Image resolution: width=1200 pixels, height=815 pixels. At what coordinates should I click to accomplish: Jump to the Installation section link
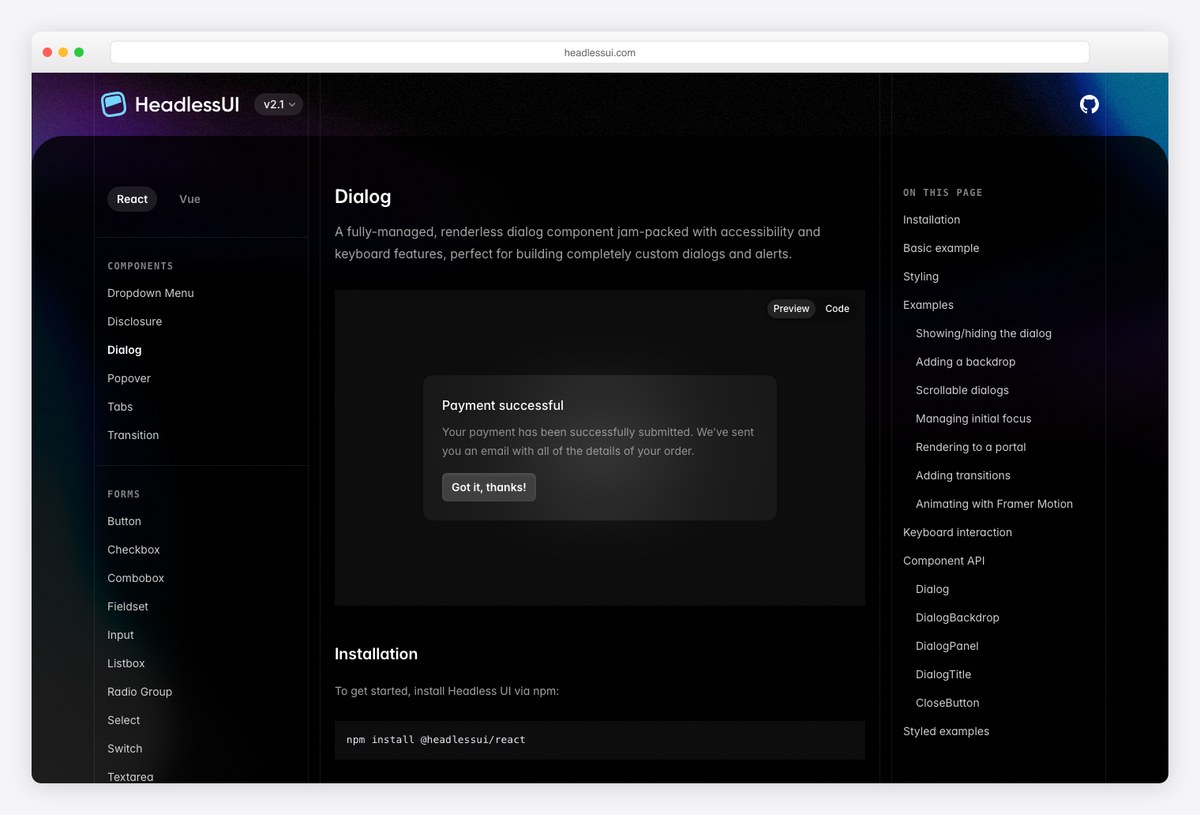(x=931, y=220)
